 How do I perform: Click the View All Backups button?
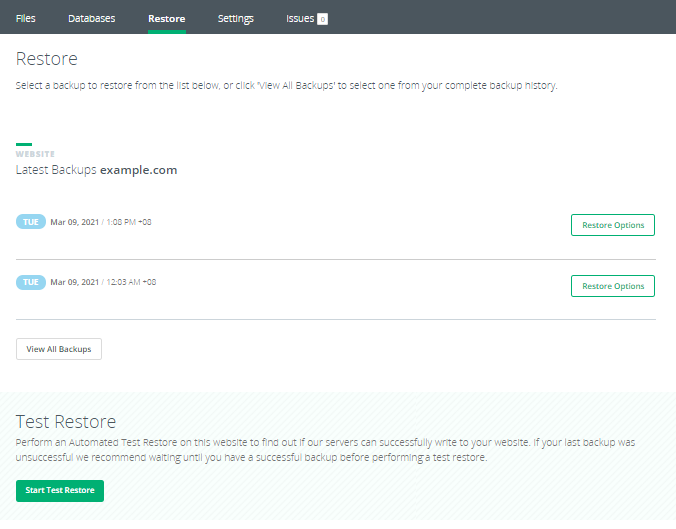click(x=59, y=349)
